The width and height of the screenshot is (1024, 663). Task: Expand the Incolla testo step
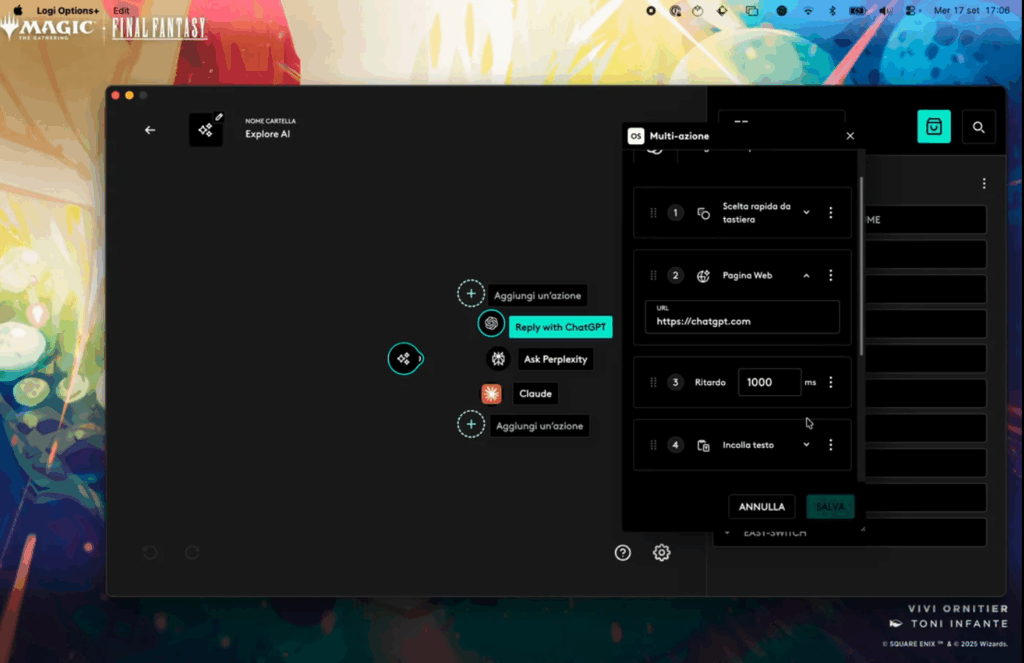(x=806, y=445)
